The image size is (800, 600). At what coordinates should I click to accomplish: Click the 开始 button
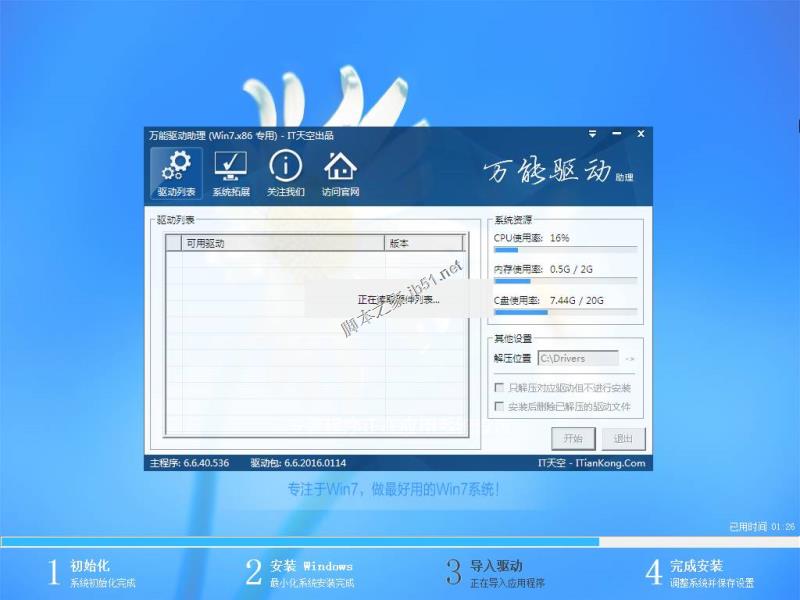(573, 438)
